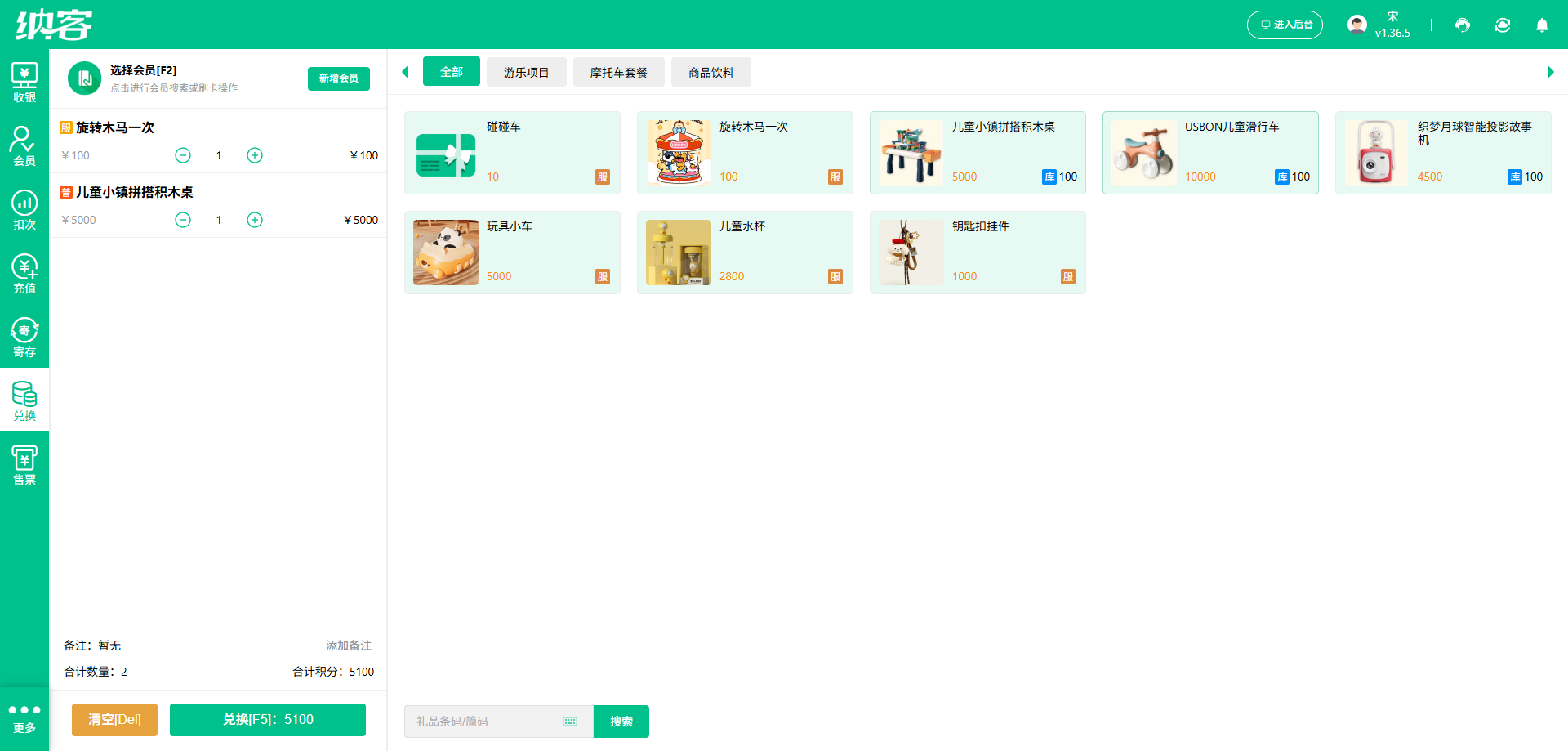Screen dimensions: 1568x751
Task: Click 添加备注 to add a note
Action: coord(349,646)
